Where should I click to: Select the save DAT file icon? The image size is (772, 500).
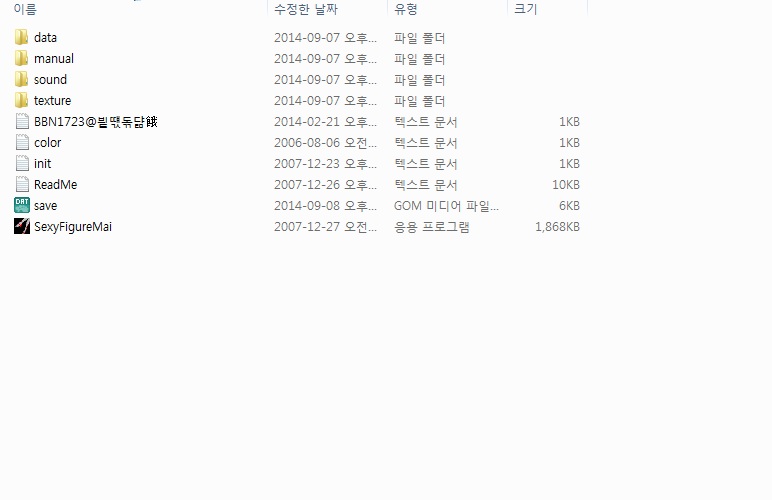pyautogui.click(x=22, y=205)
